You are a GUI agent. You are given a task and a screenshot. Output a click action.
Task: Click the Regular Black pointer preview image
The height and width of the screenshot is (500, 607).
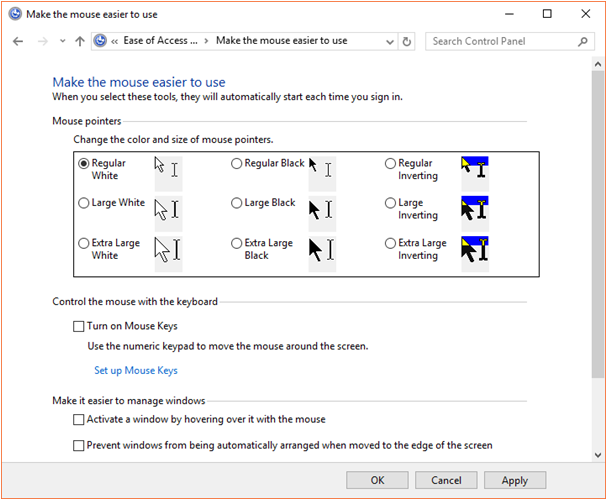pos(320,169)
